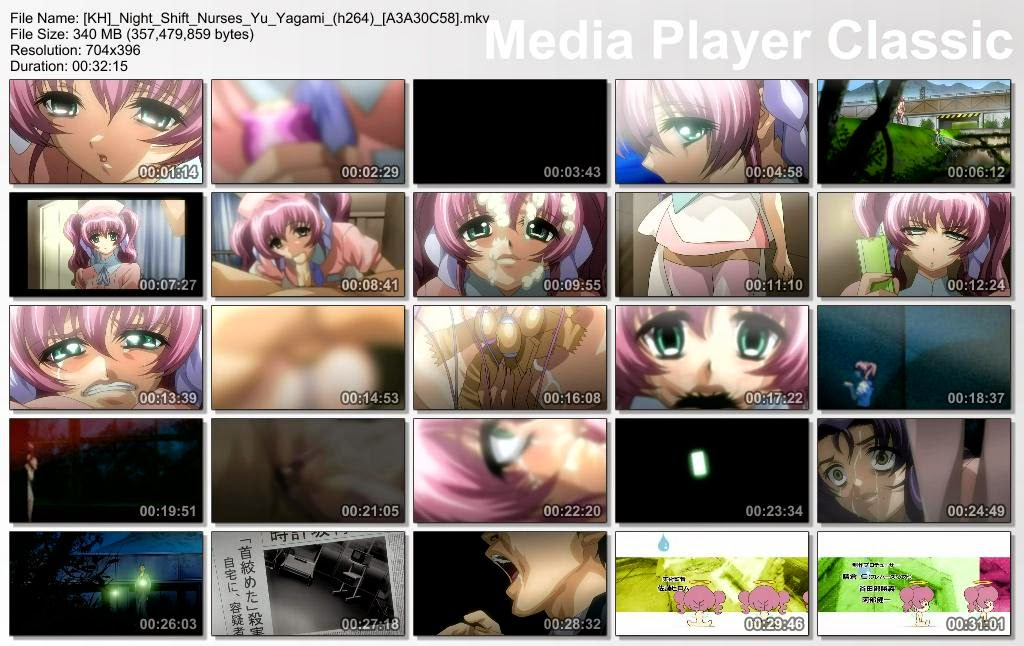The height and width of the screenshot is (646, 1024).
Task: Open the dark red frame at 00:19:51
Action: pos(106,471)
